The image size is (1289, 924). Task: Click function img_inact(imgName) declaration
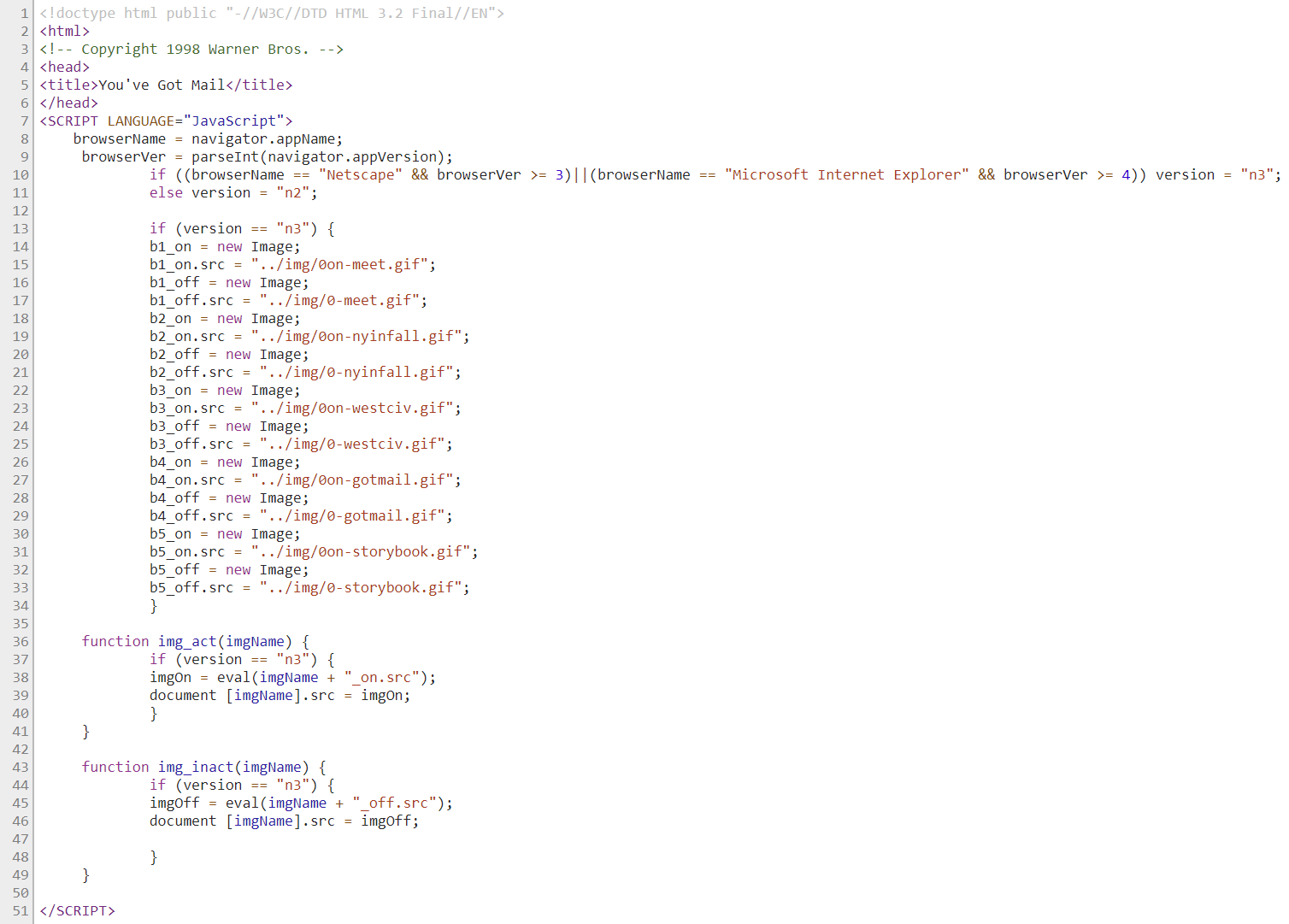[204, 767]
